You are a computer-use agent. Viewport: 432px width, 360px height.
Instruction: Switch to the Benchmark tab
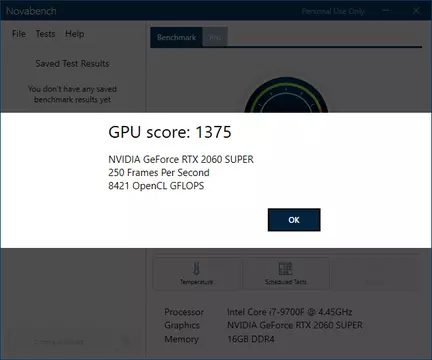pyautogui.click(x=176, y=37)
